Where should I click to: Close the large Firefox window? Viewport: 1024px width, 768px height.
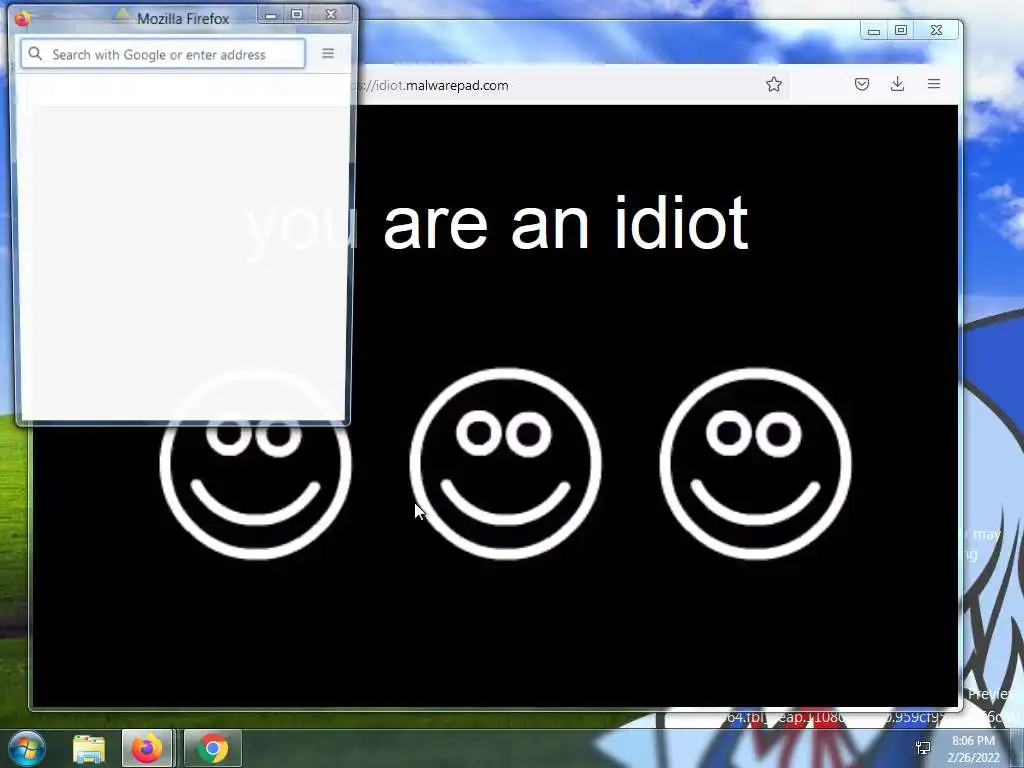(x=936, y=31)
